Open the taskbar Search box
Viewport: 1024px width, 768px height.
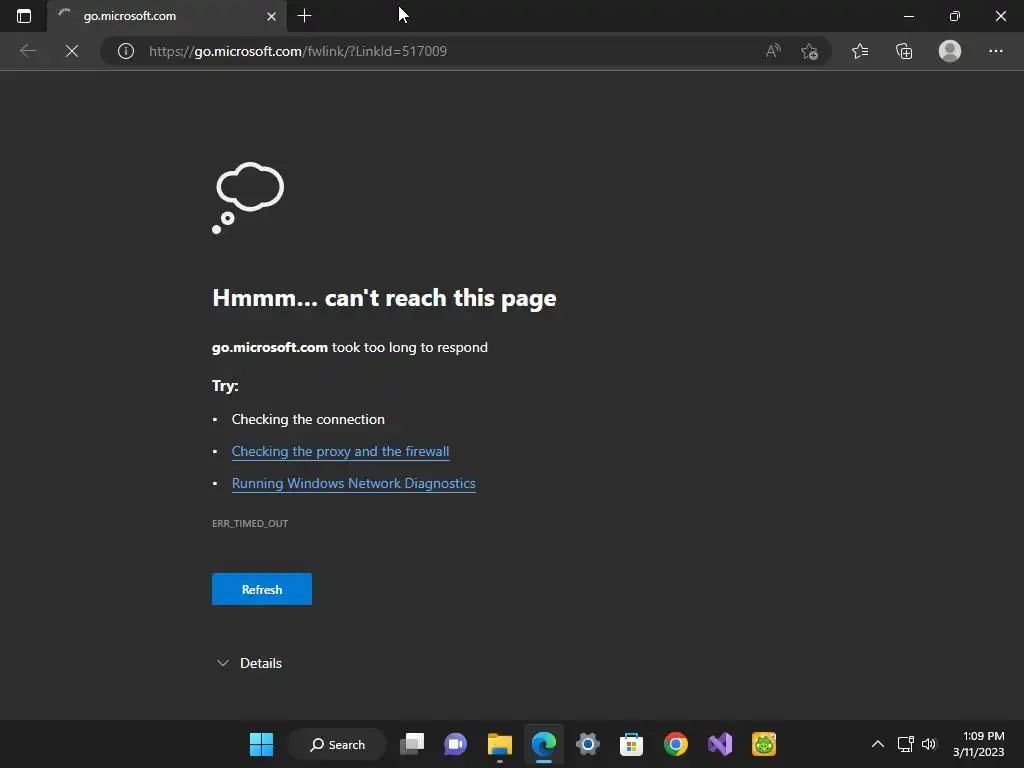click(x=338, y=744)
